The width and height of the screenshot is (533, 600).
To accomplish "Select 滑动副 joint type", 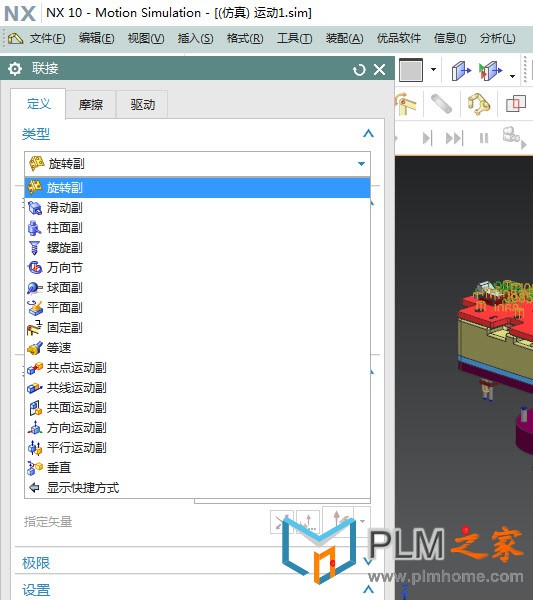I will click(197, 208).
